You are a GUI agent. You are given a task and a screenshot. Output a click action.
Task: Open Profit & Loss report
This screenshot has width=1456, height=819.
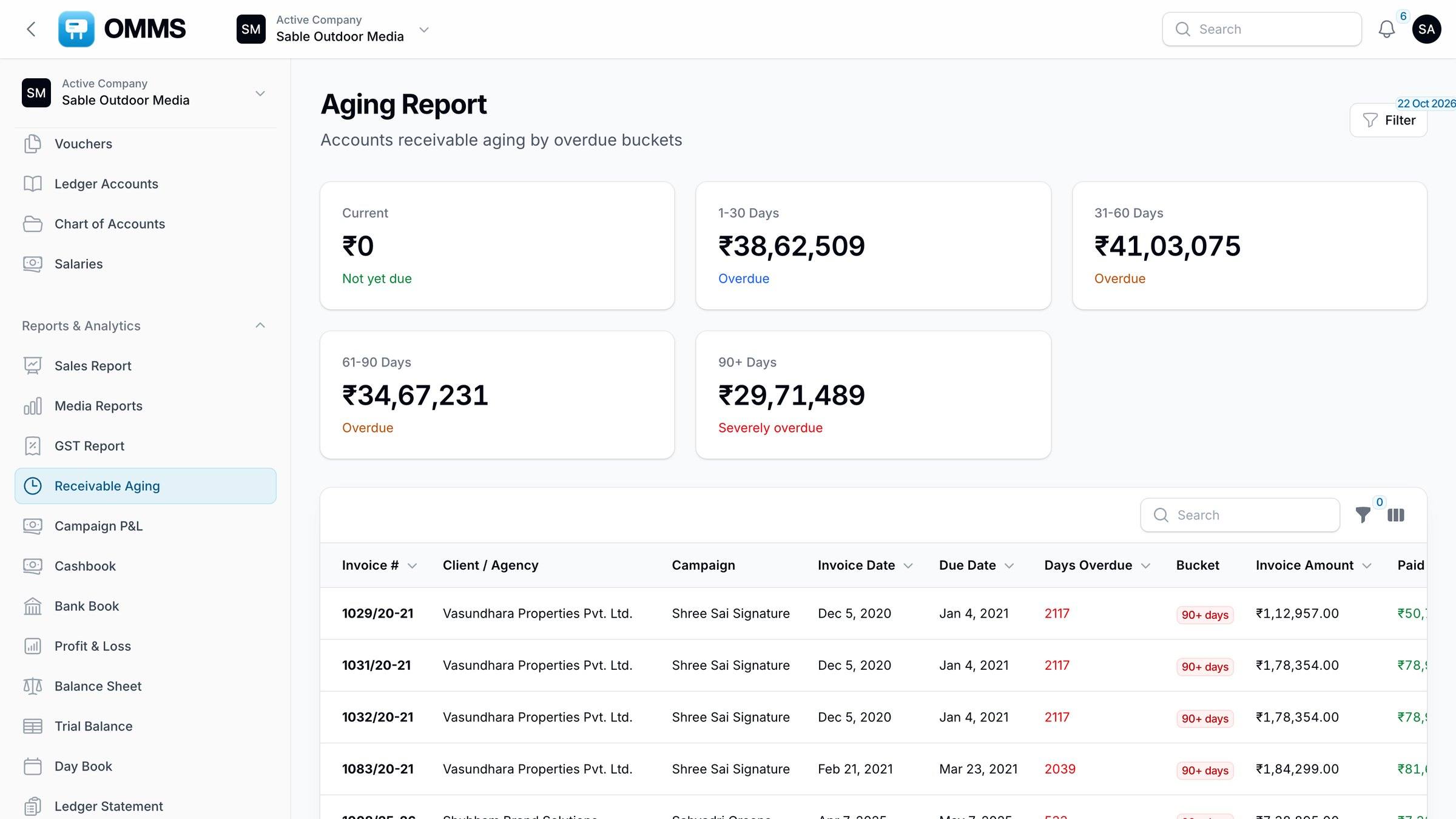[x=146, y=646]
